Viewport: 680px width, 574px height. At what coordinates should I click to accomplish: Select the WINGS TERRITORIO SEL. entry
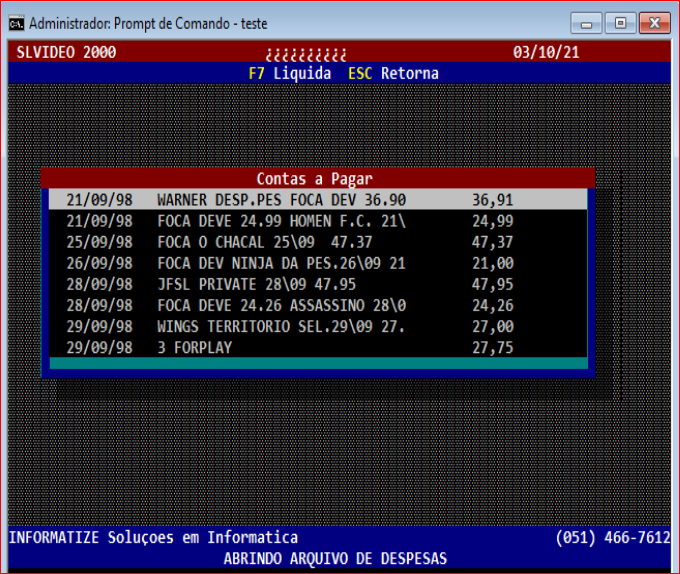(281, 326)
